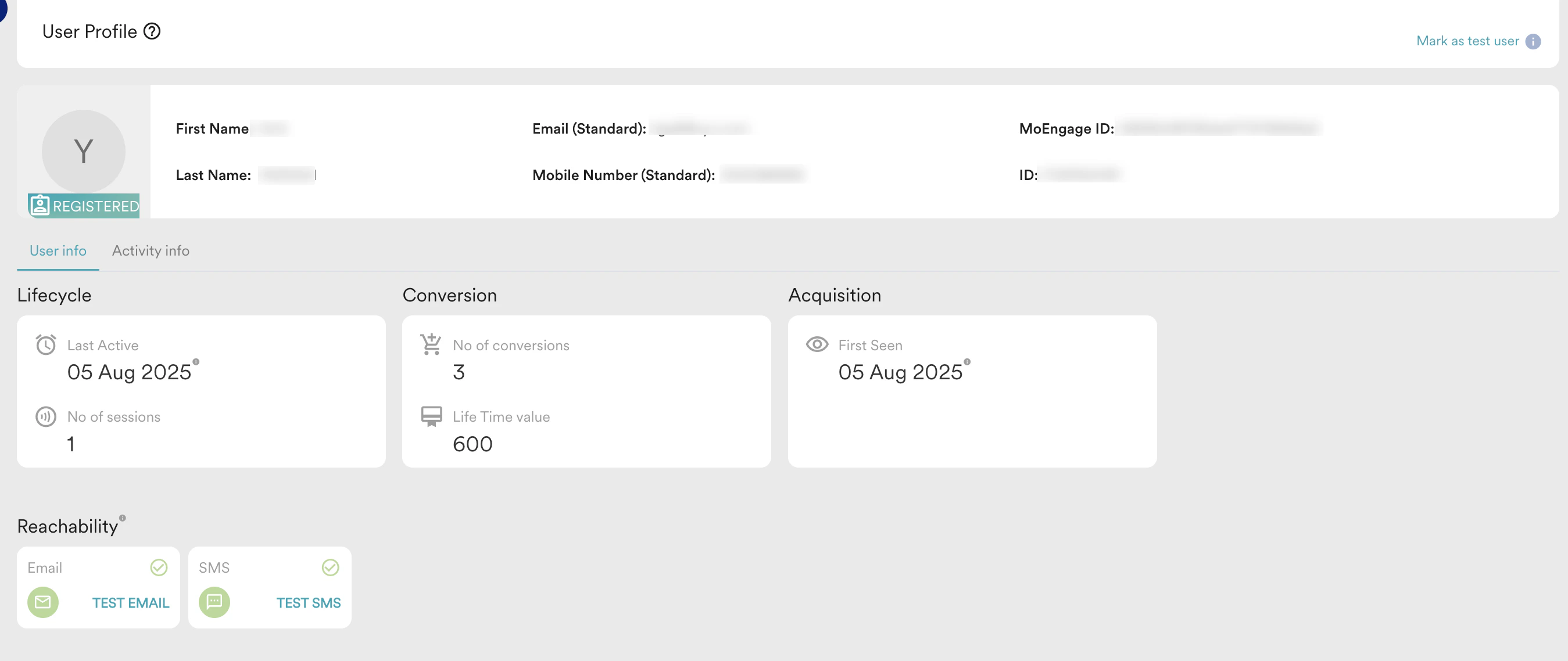Select the User info tab
Image resolution: width=1568 pixels, height=661 pixels.
coord(58,250)
